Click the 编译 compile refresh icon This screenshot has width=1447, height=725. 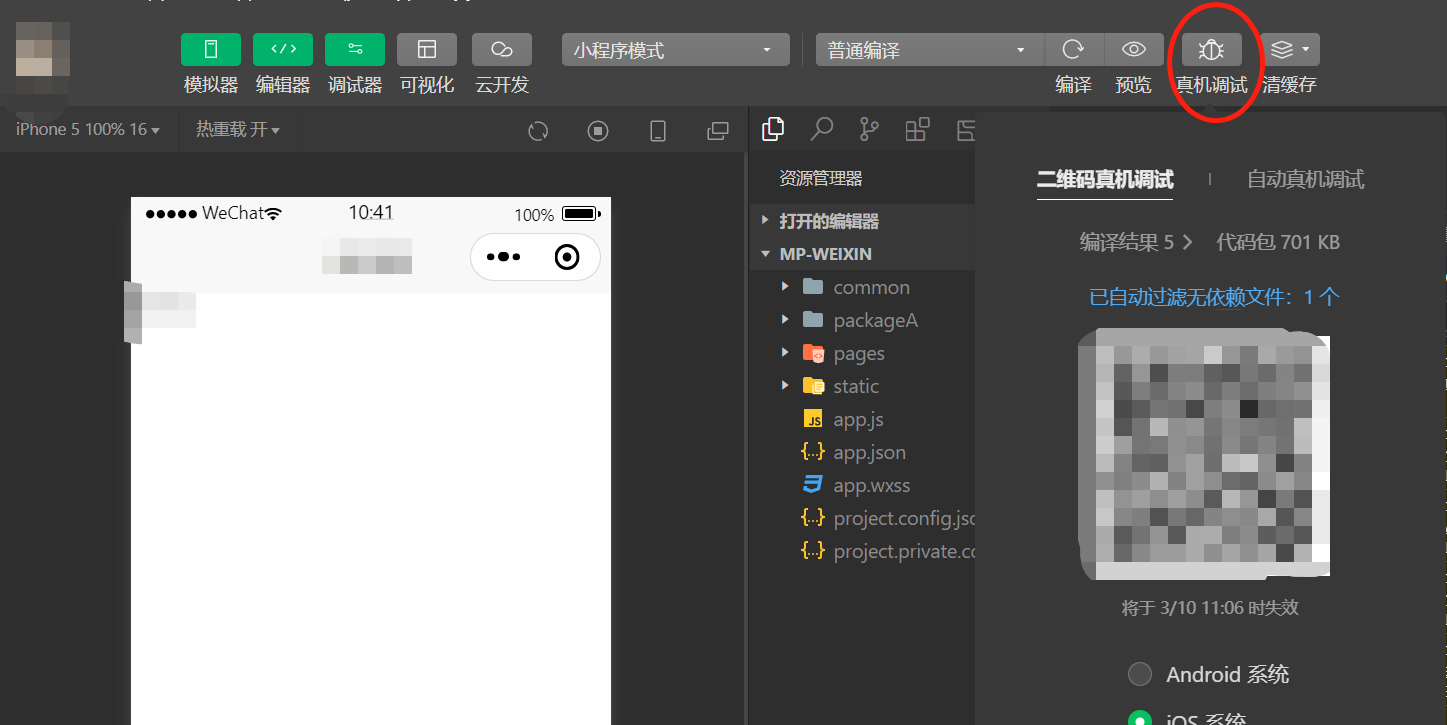[x=1073, y=49]
